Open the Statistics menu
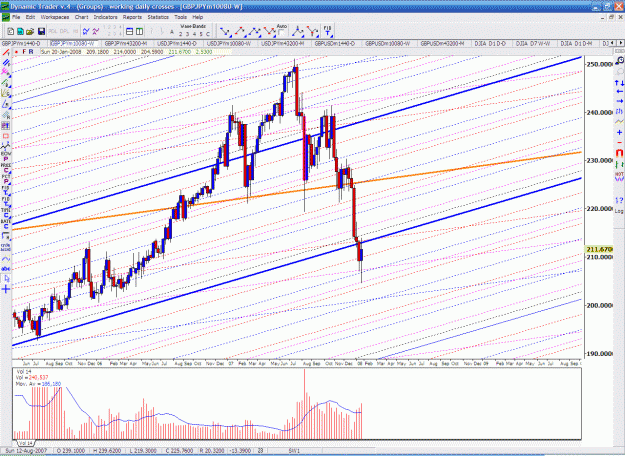The width and height of the screenshot is (625, 456). coord(158,17)
